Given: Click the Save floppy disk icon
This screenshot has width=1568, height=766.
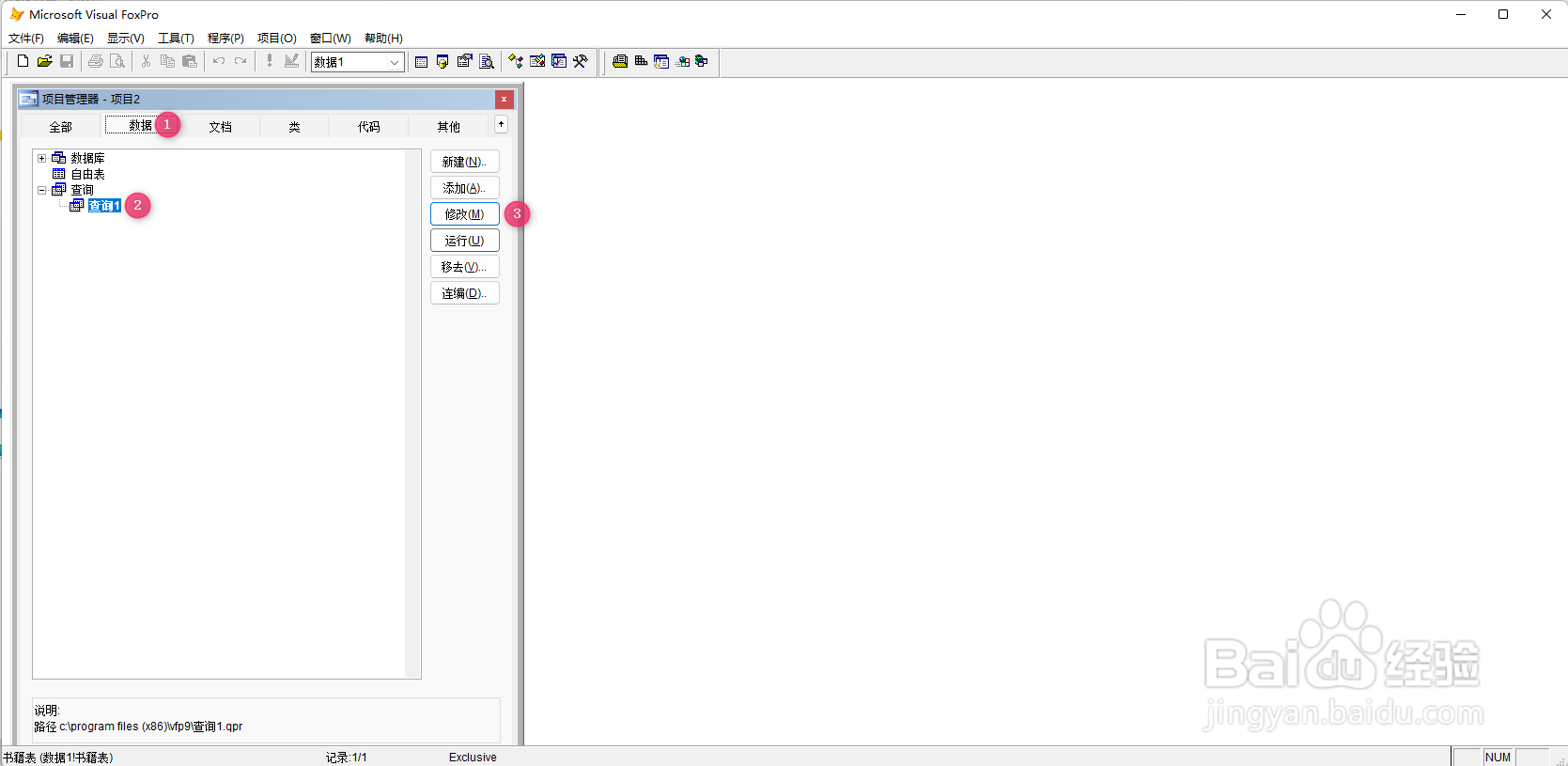Looking at the screenshot, I should [x=67, y=61].
